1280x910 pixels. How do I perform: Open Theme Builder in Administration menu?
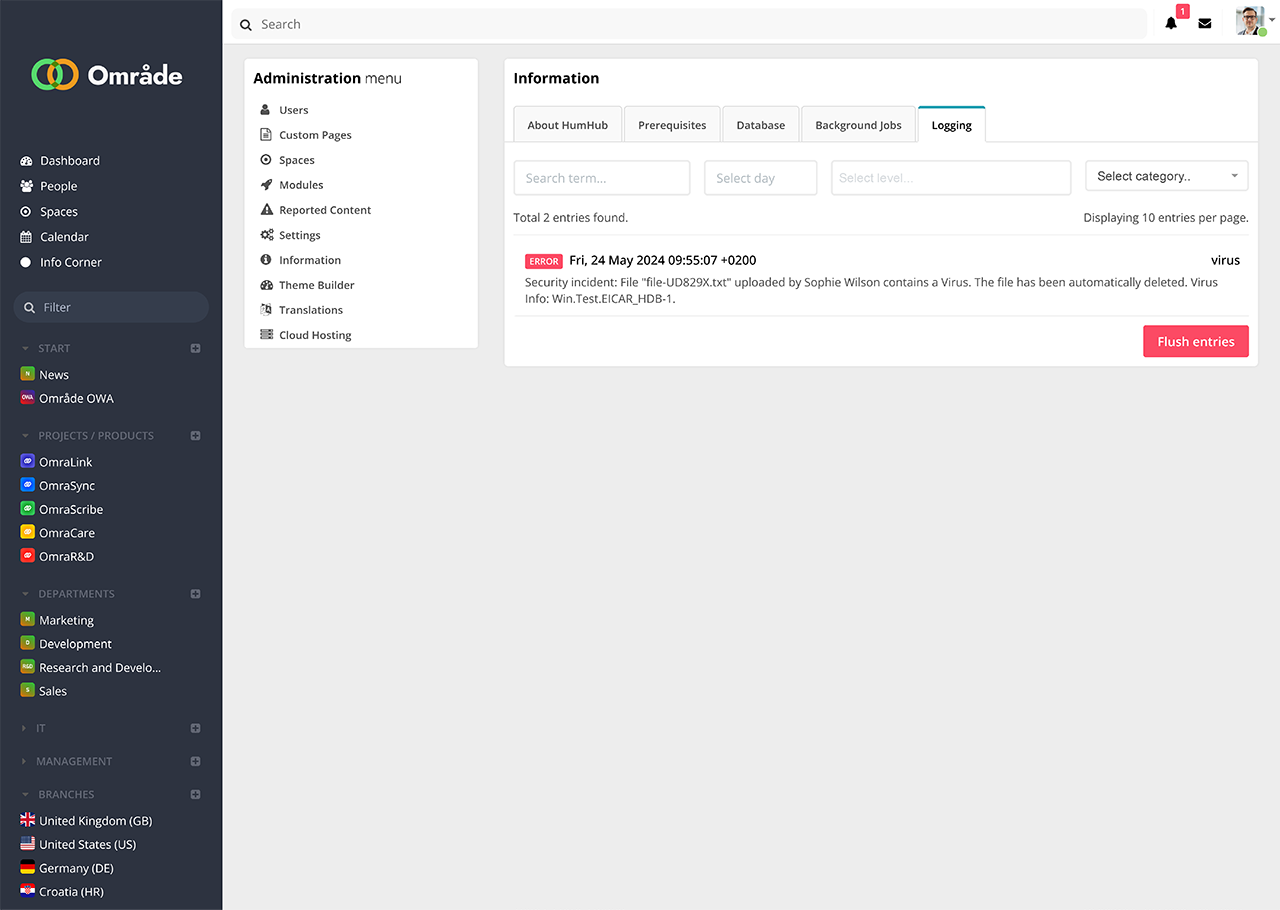pos(316,285)
